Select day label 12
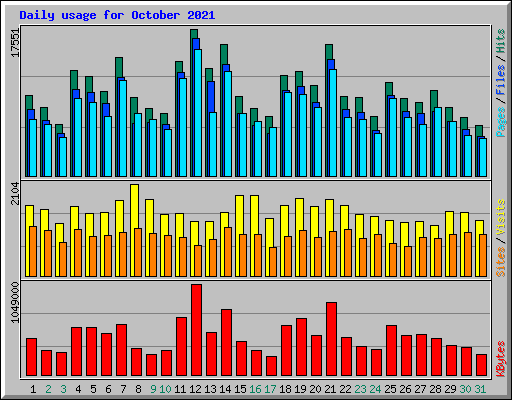The image size is (512, 400). pyautogui.click(x=195, y=389)
